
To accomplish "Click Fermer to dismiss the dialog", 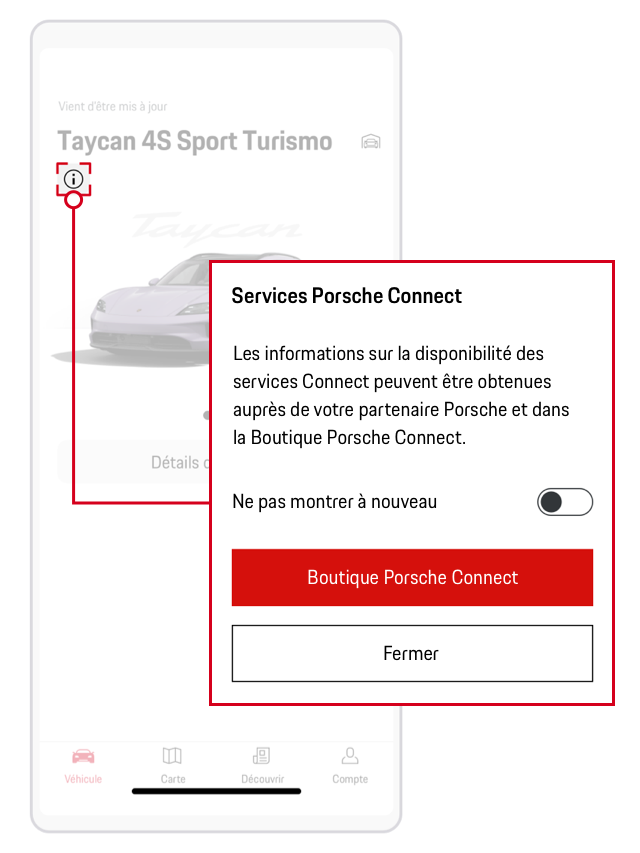I will point(412,654).
